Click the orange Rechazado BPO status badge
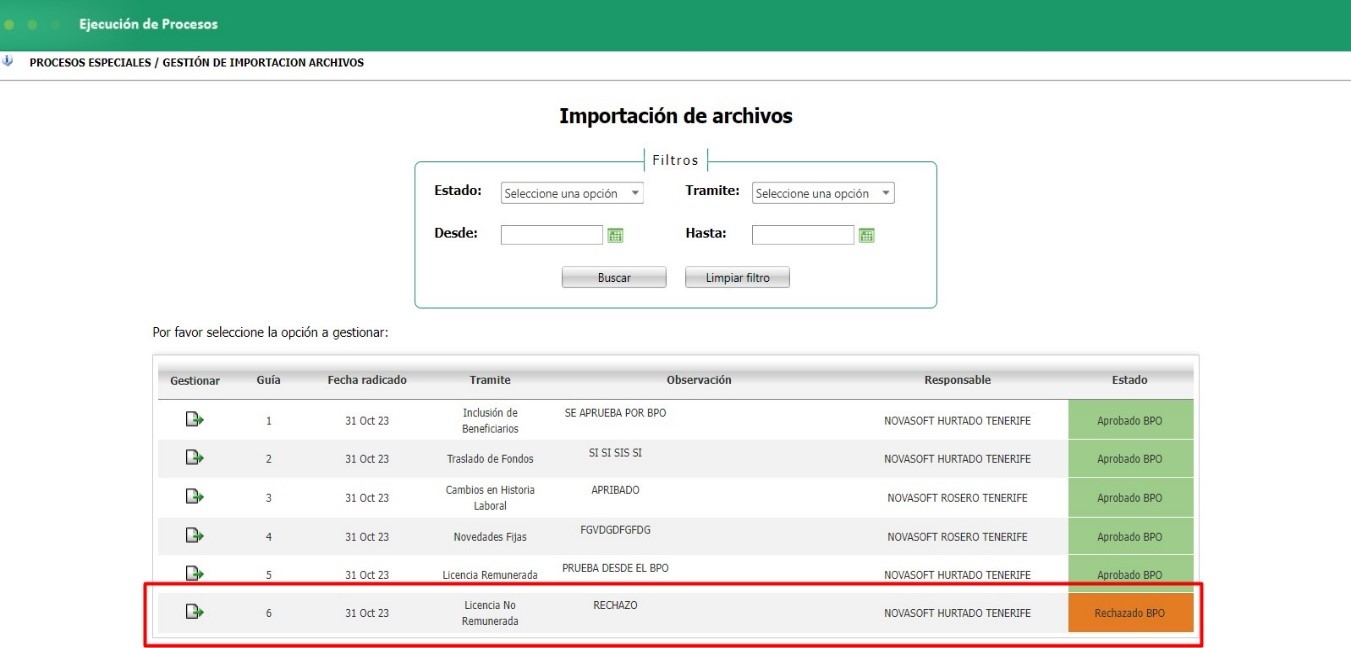This screenshot has width=1351, height=648. coord(1130,611)
